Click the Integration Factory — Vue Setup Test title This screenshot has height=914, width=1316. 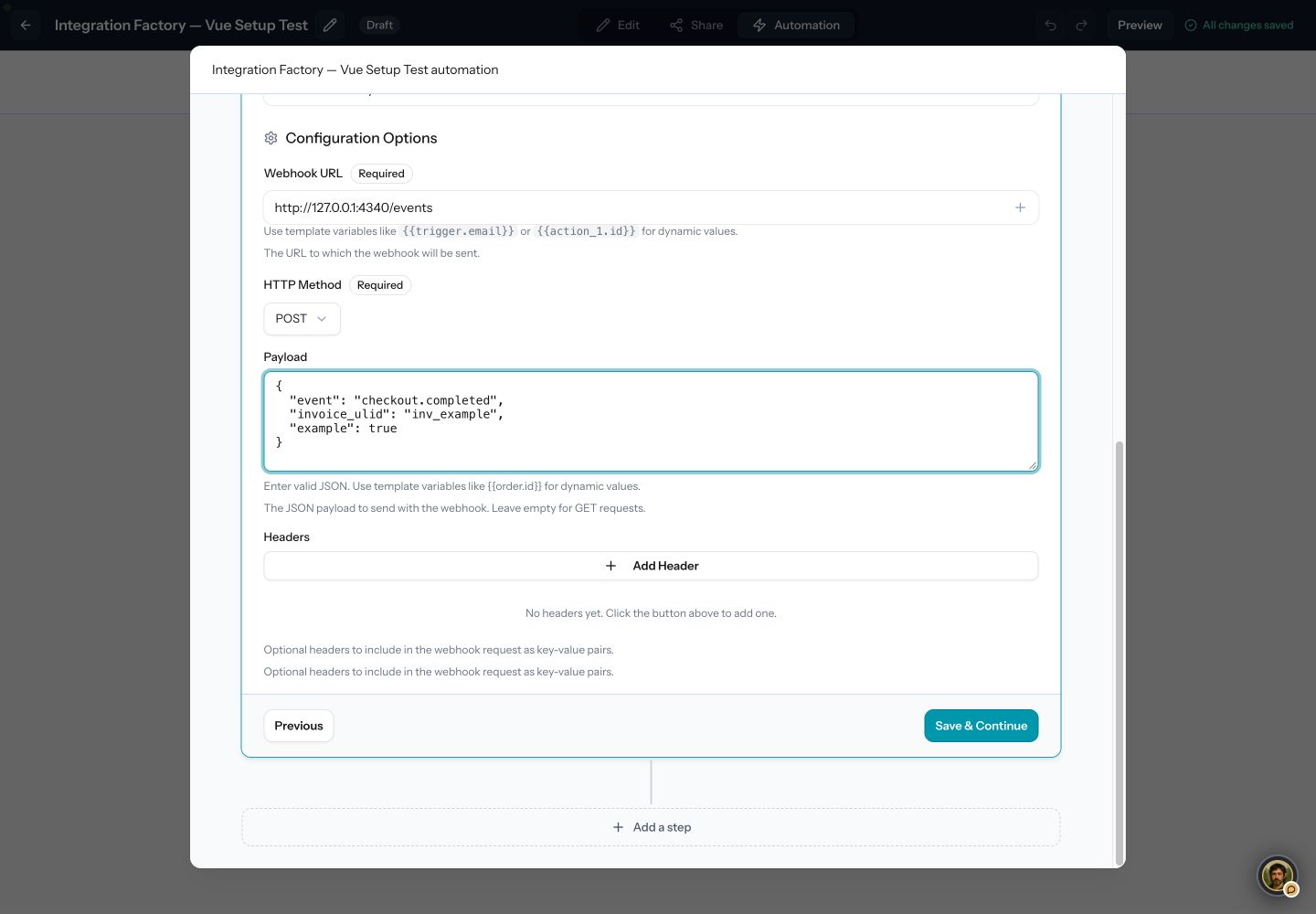click(x=181, y=26)
